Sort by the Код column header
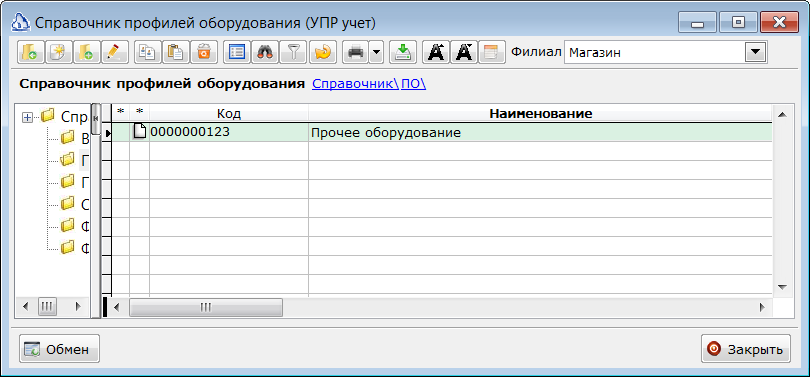Viewport: 810px width, 377px height. coord(229,113)
